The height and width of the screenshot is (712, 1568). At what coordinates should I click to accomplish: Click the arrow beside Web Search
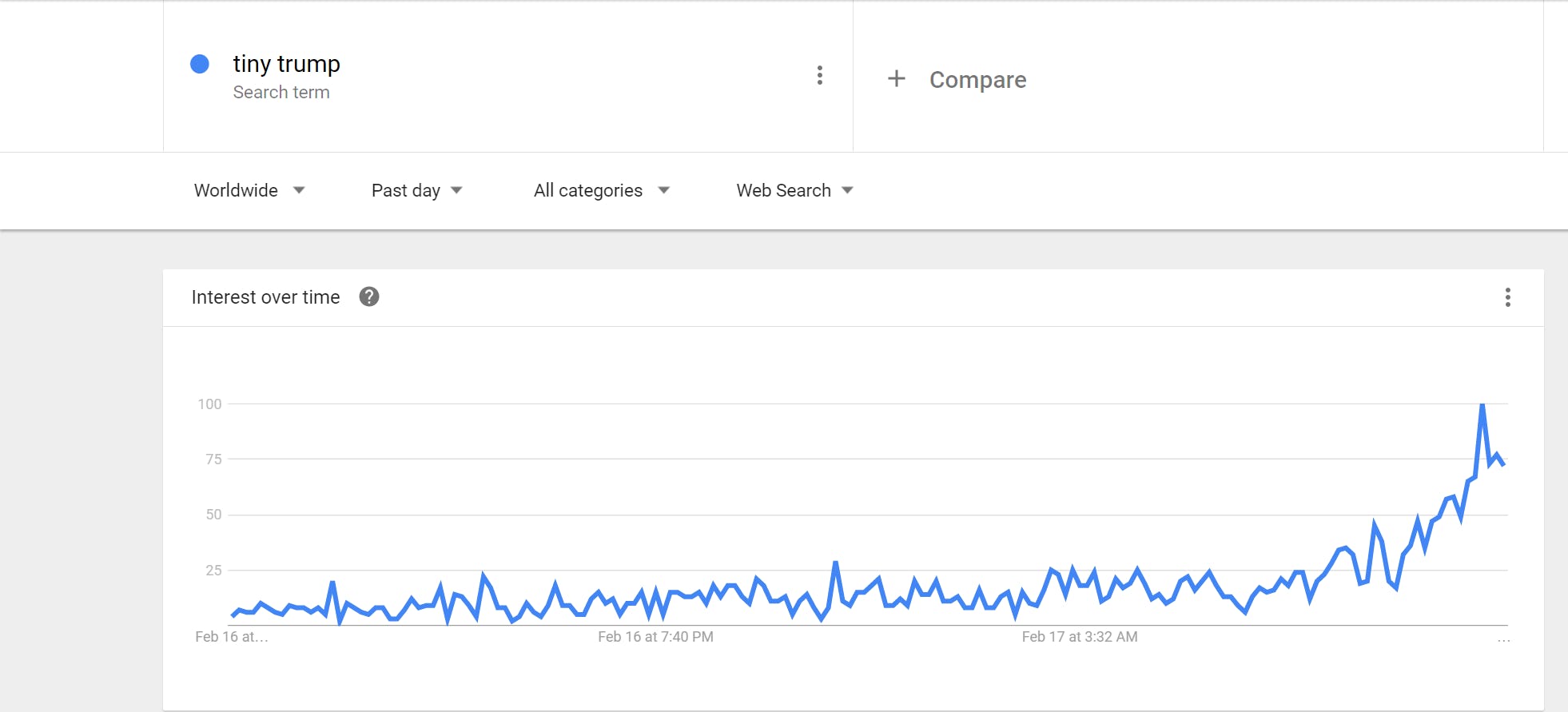pyautogui.click(x=848, y=190)
